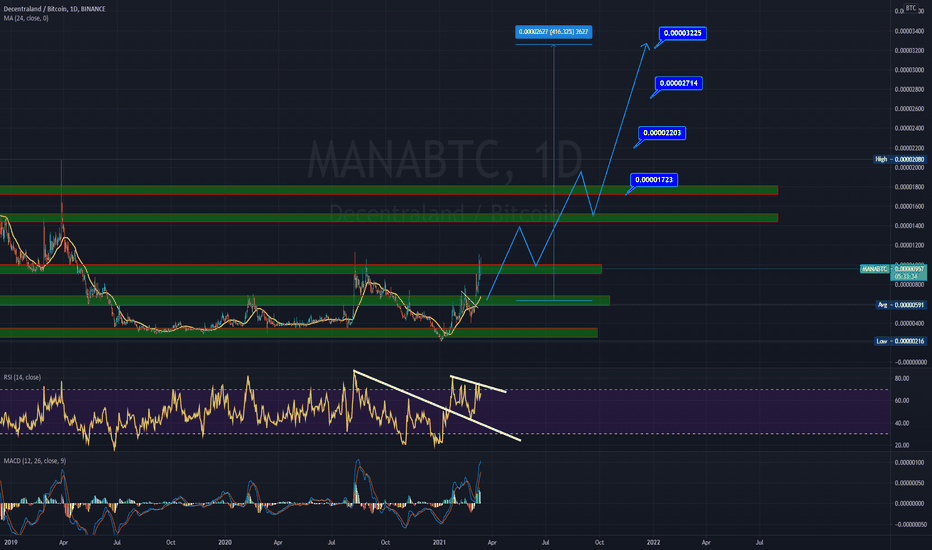The height and width of the screenshot is (550, 932).
Task: Click the MANABTC current price label with countdown
Action: [x=893, y=272]
